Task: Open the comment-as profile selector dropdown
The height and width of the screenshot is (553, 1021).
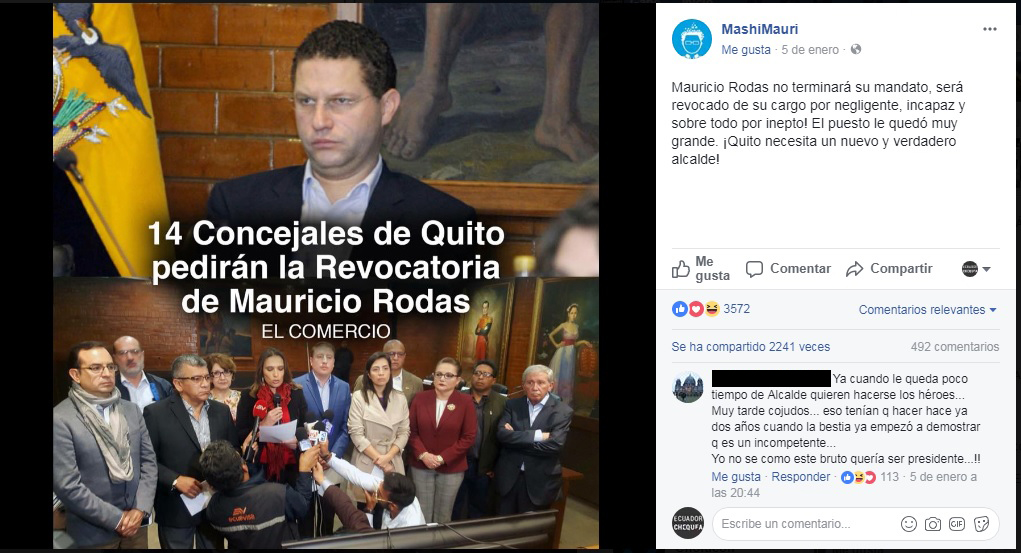Action: (x=976, y=269)
